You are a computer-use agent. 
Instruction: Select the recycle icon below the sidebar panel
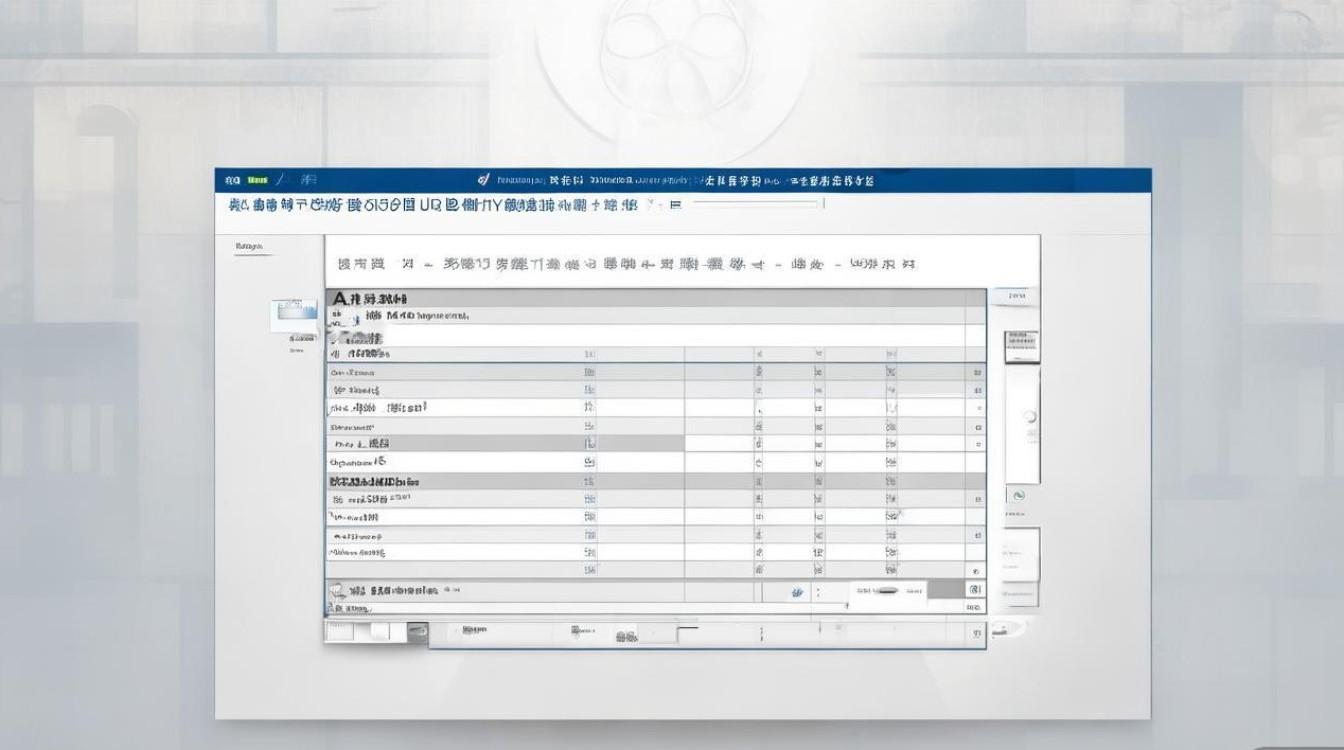pos(1017,494)
